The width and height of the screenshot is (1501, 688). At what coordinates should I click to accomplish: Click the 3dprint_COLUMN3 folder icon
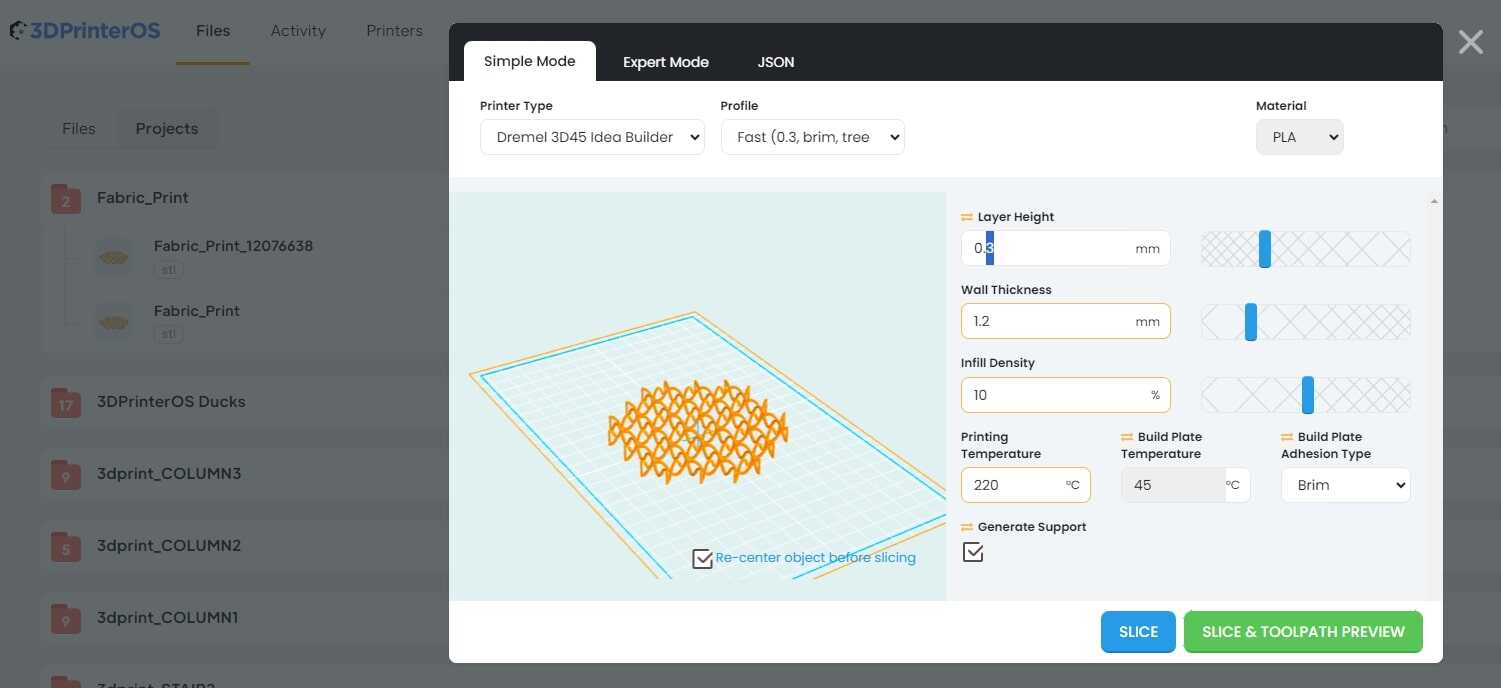66,475
